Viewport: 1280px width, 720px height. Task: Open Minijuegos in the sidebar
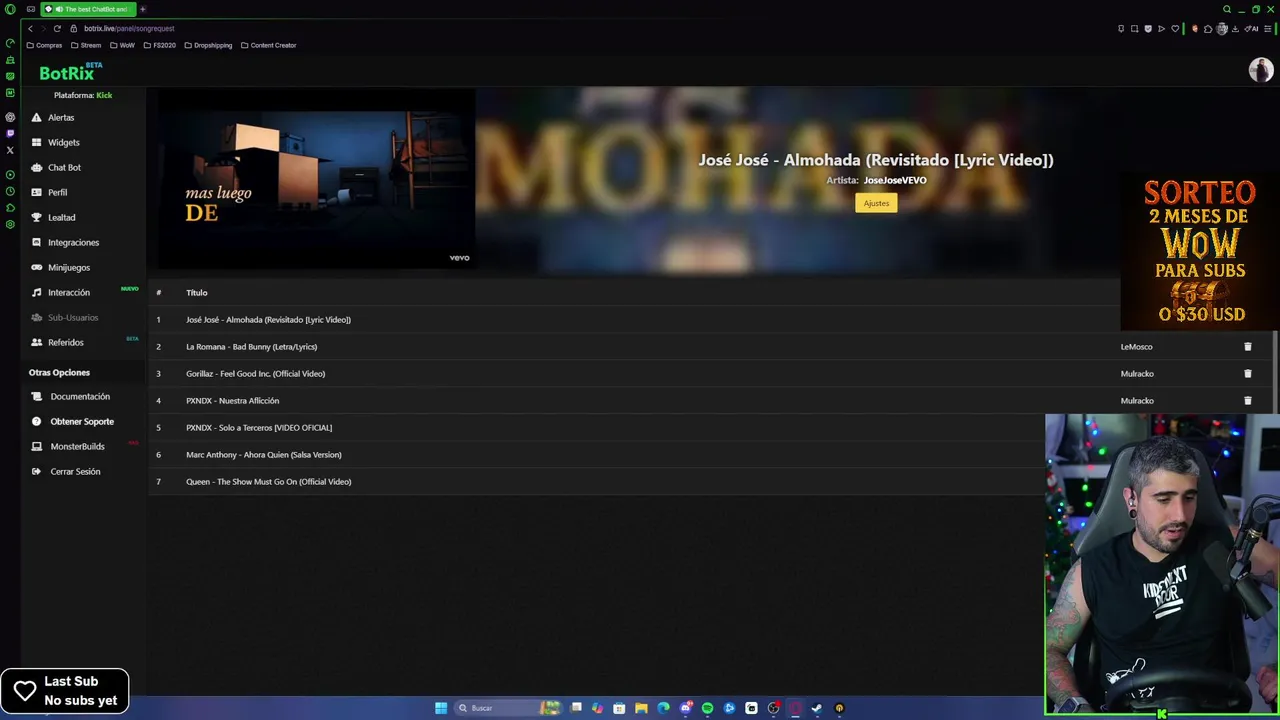pyautogui.click(x=69, y=267)
